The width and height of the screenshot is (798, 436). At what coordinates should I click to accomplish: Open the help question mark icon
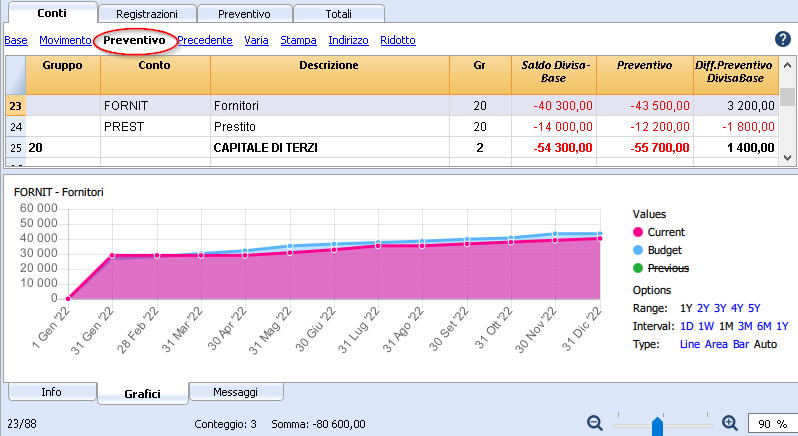(x=782, y=39)
